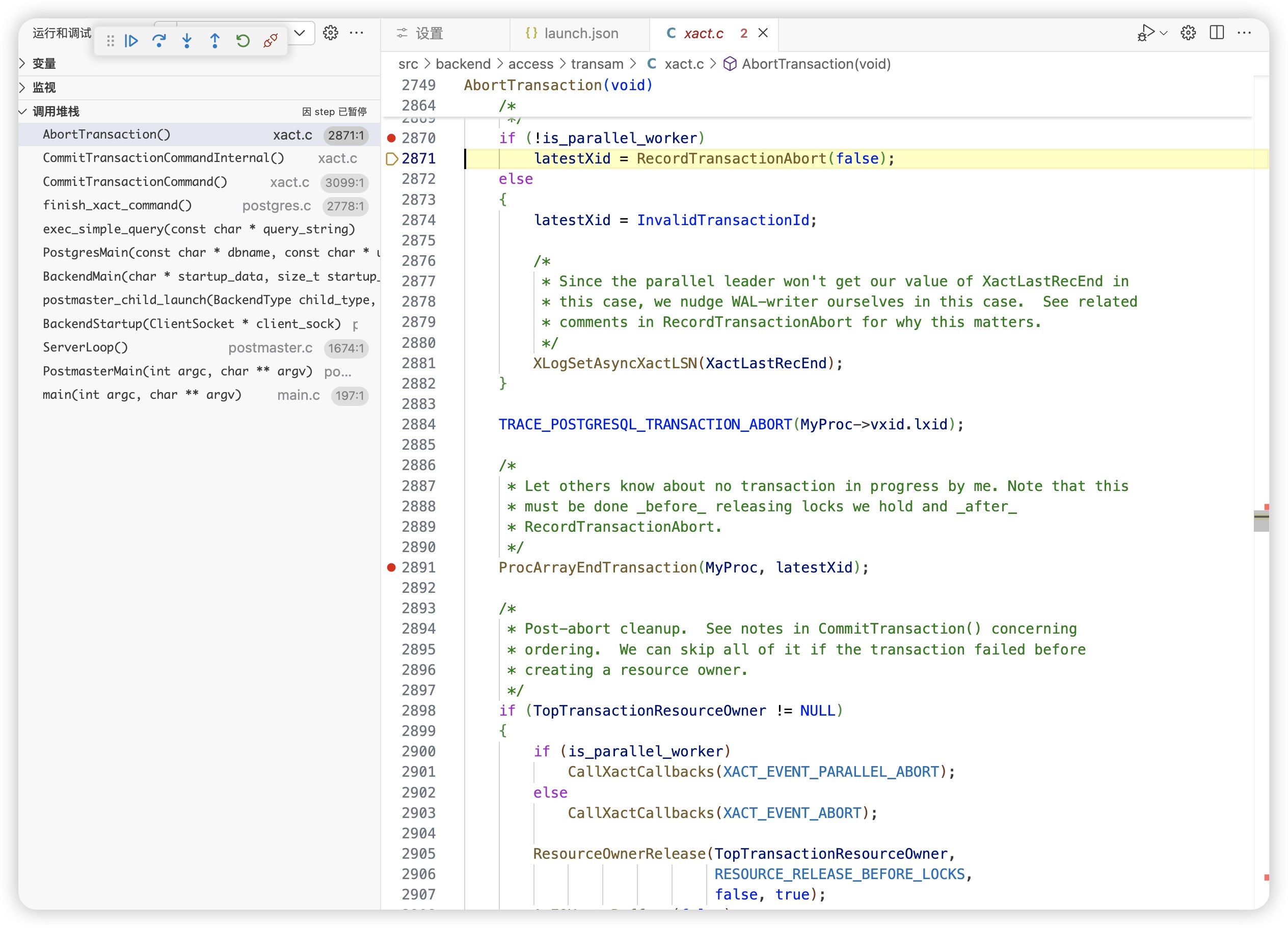This screenshot has width=1288, height=928.
Task: Expand the 变量 section
Action: pyautogui.click(x=44, y=64)
